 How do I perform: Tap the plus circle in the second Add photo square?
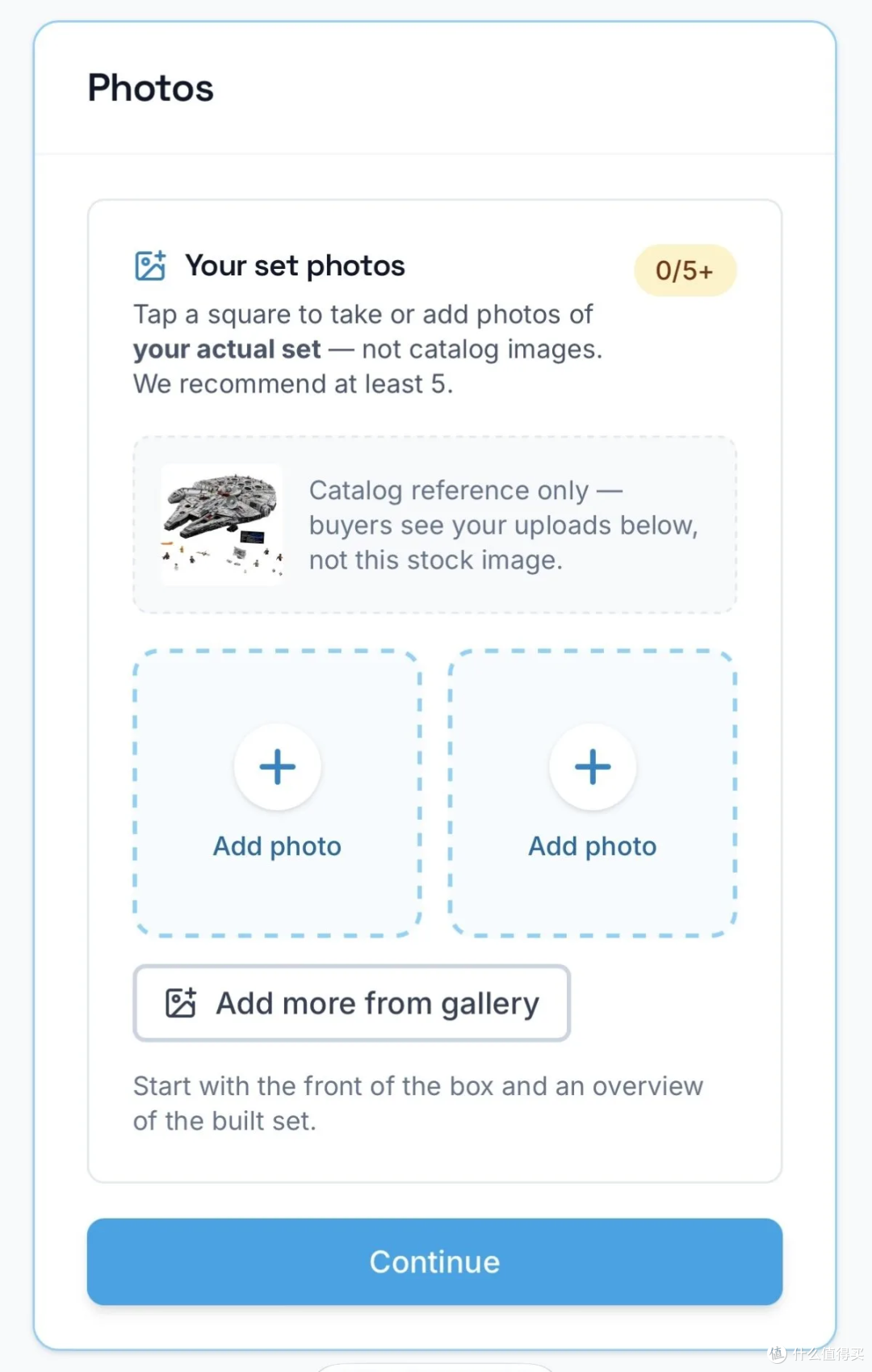coord(593,766)
